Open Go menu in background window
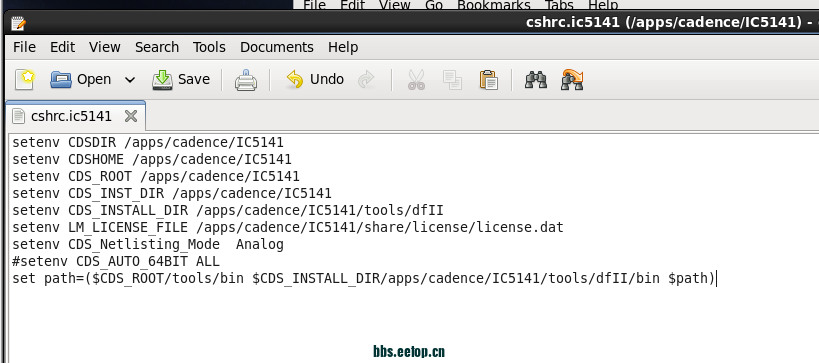The height and width of the screenshot is (363, 819). 434,5
